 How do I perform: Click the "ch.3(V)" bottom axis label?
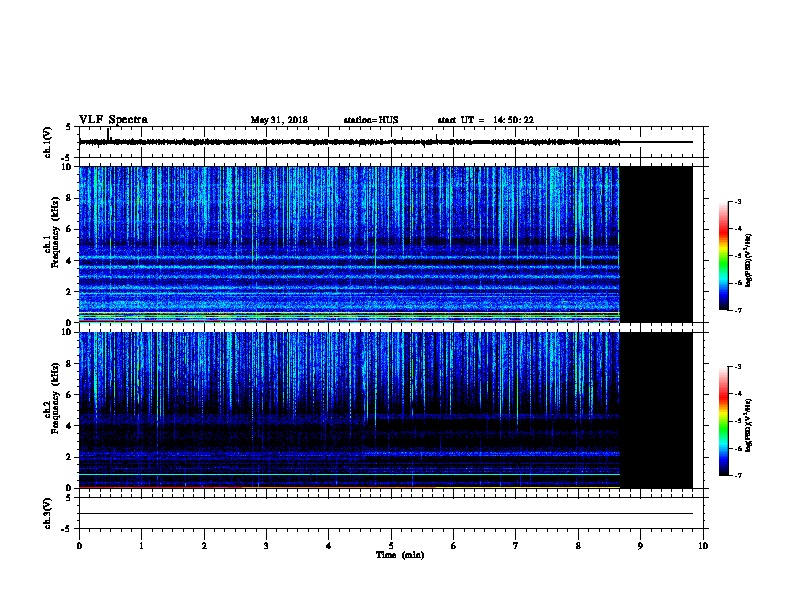(x=48, y=513)
